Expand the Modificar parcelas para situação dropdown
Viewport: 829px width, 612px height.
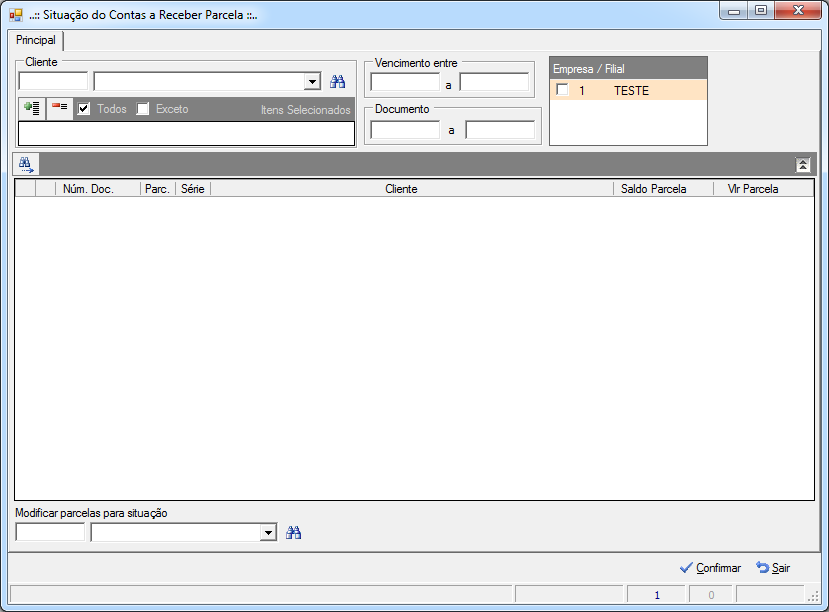pyautogui.click(x=269, y=533)
